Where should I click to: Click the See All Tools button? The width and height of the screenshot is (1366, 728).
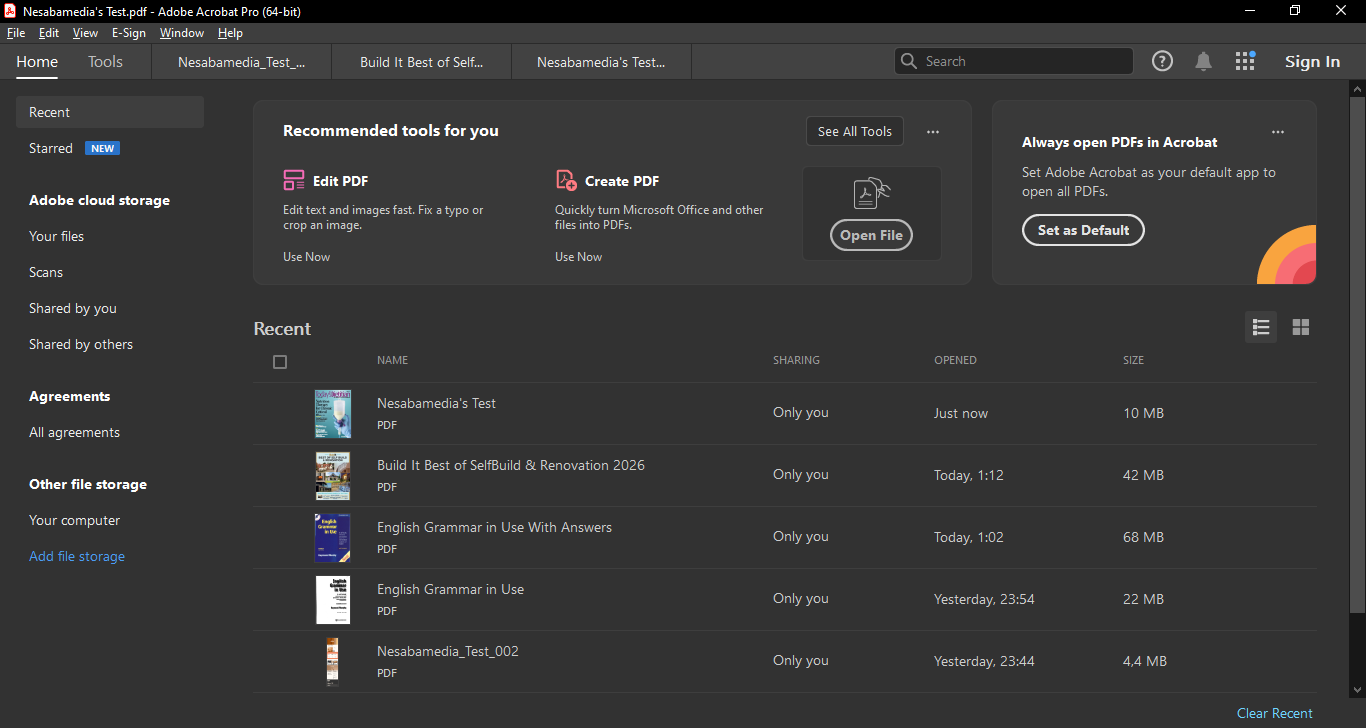tap(854, 131)
